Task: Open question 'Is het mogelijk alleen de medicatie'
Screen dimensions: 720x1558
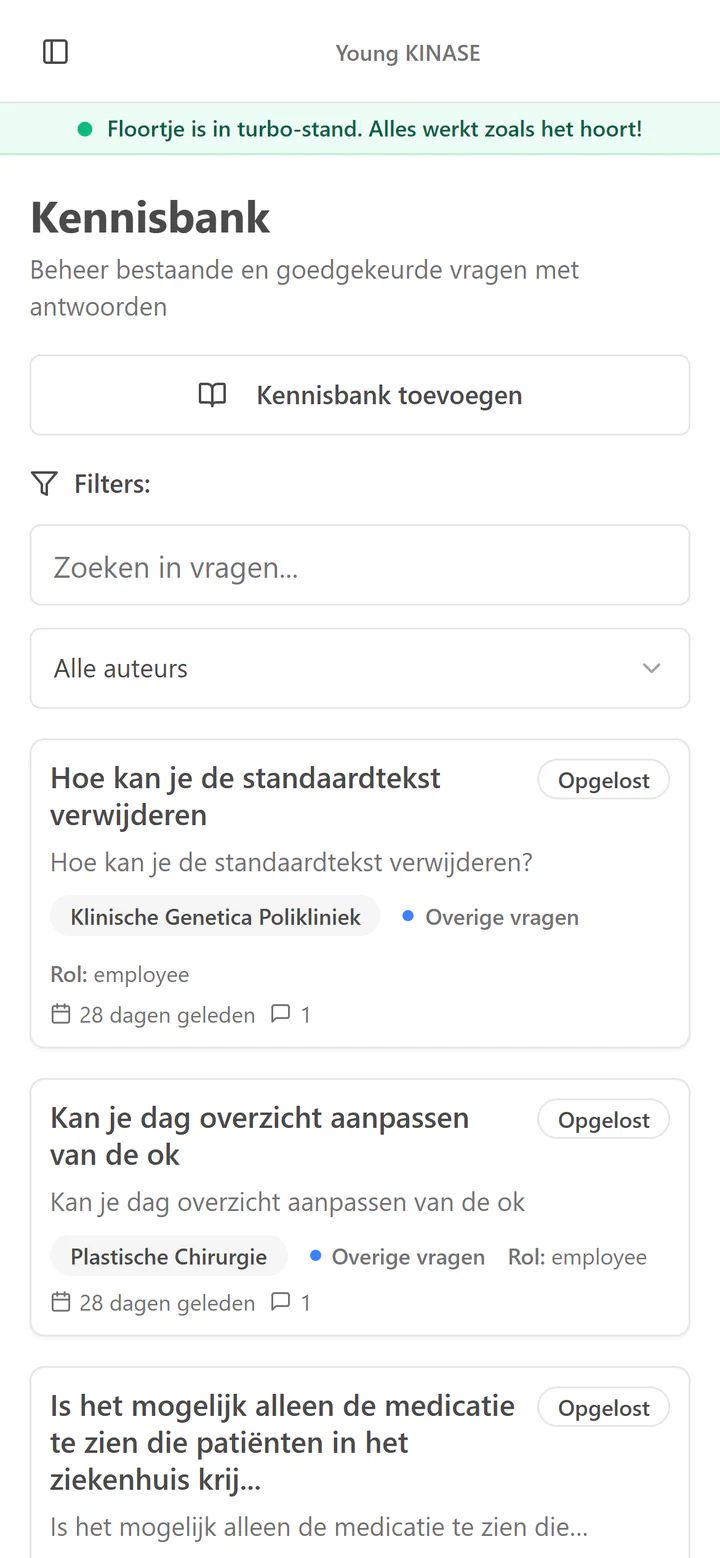Action: tap(282, 1442)
